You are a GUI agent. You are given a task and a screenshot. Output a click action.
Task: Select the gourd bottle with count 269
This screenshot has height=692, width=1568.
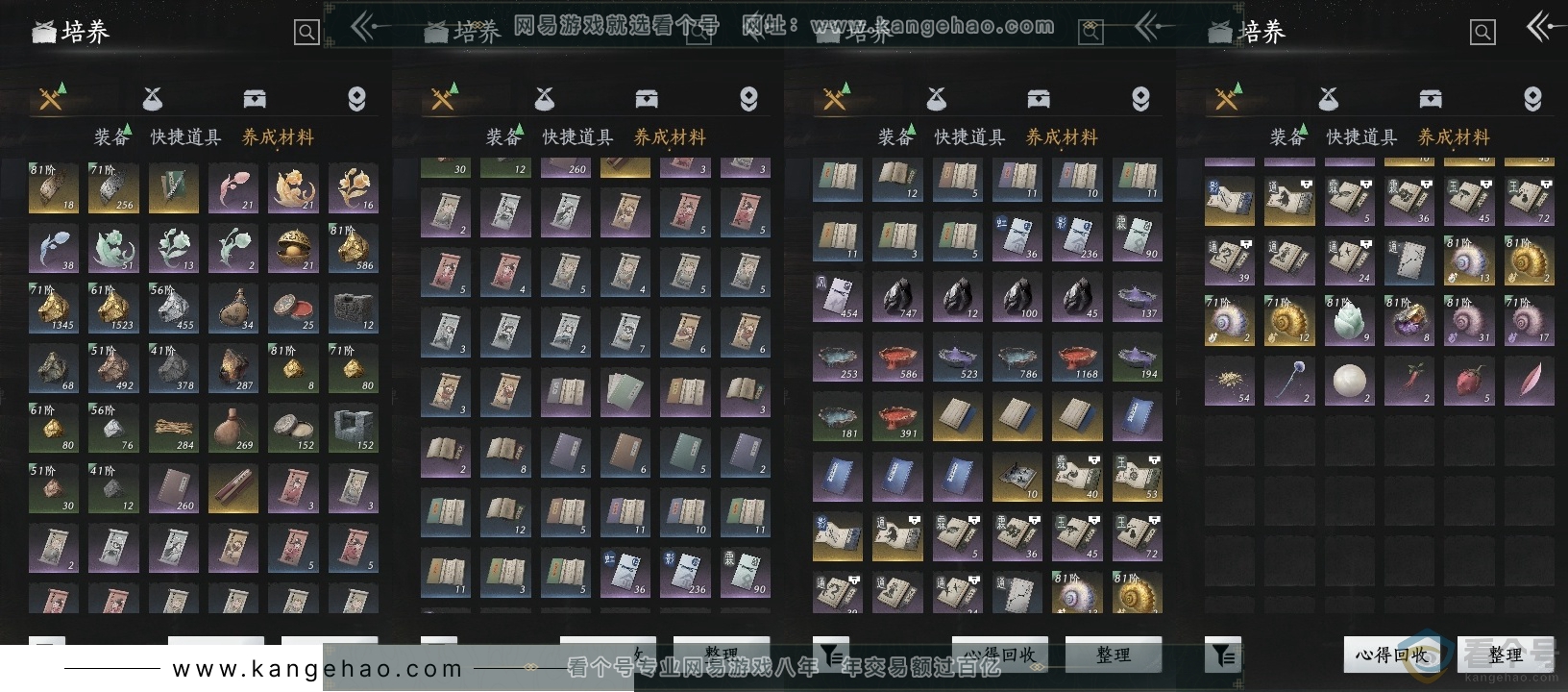tap(233, 429)
